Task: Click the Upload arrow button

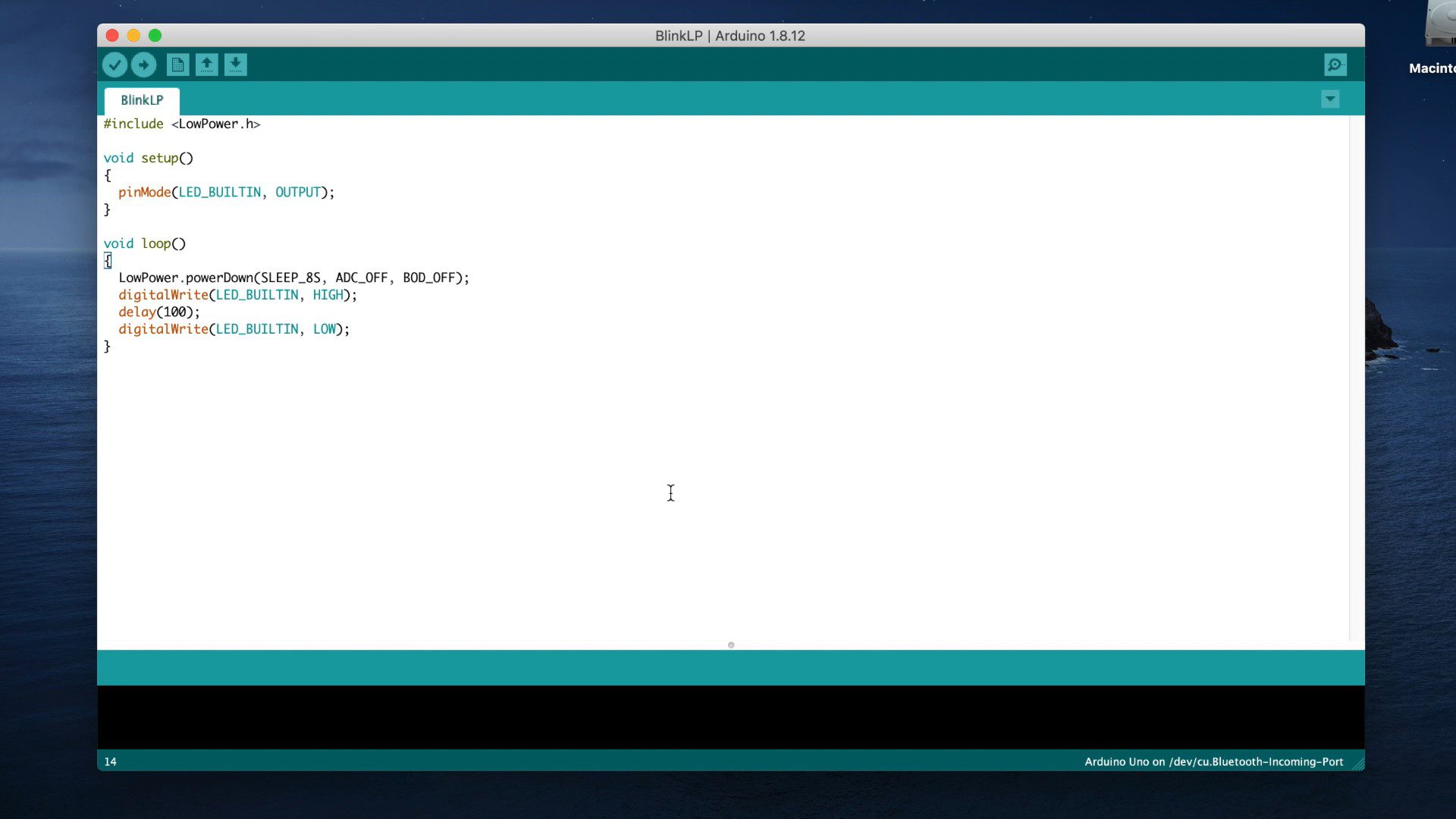Action: 143,65
